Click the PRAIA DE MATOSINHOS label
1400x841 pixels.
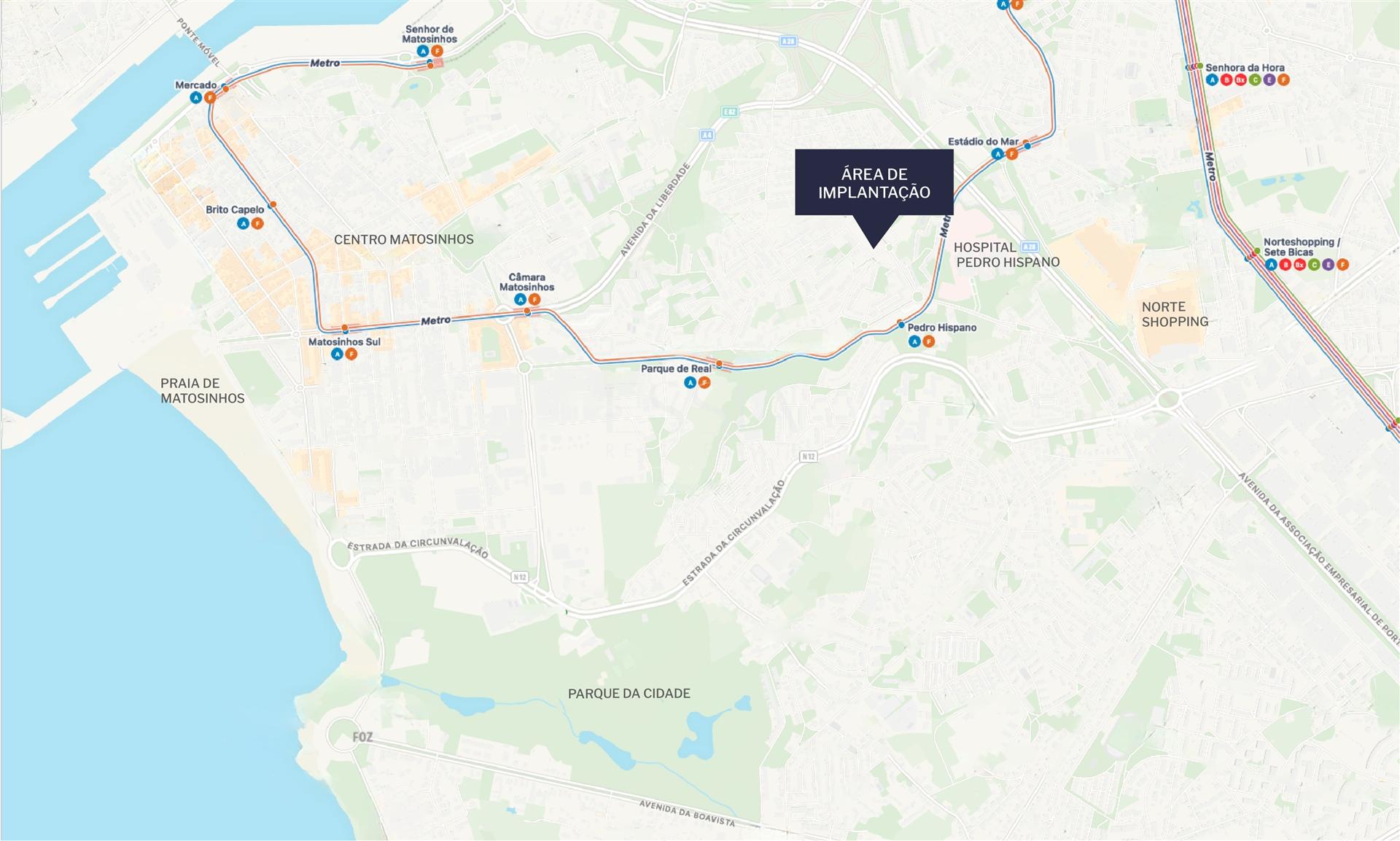(x=203, y=391)
